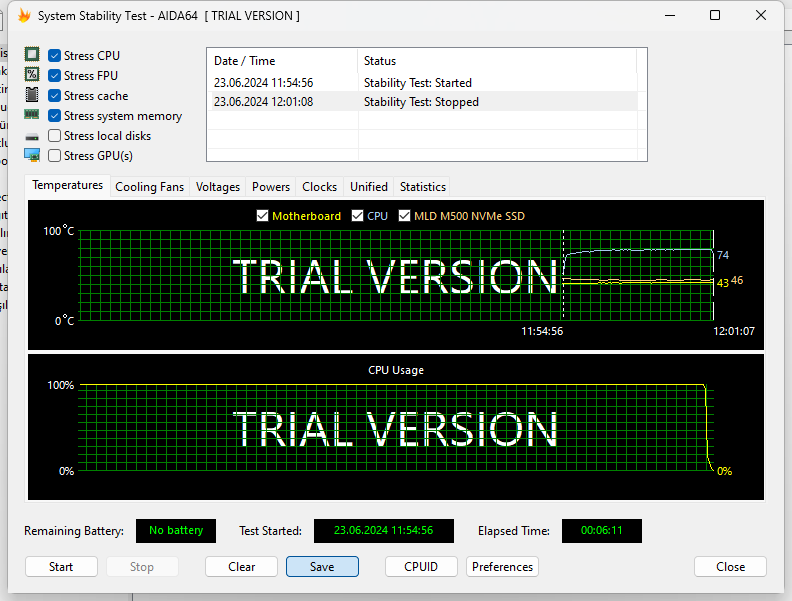Click the 23.06.2024 11:54:56 log timestamp
The width and height of the screenshot is (792, 601).
[x=263, y=83]
